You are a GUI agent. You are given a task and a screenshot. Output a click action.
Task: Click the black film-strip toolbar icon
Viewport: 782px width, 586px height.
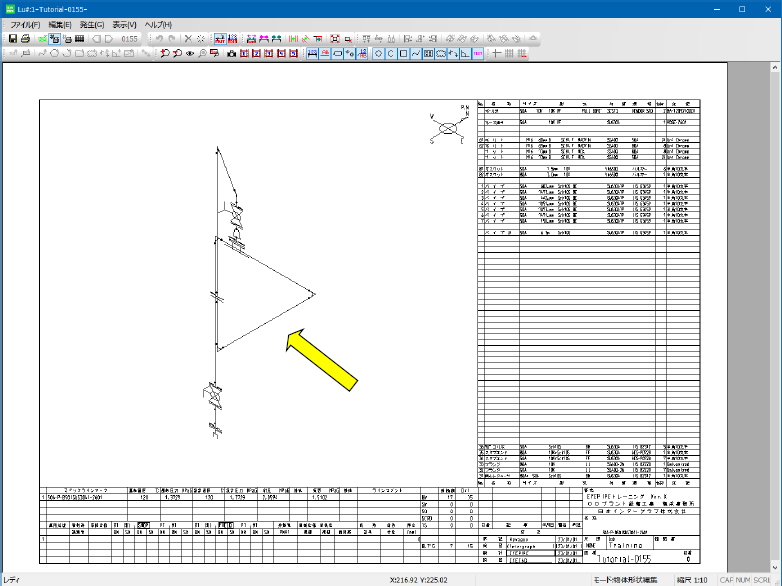[x=80, y=38]
